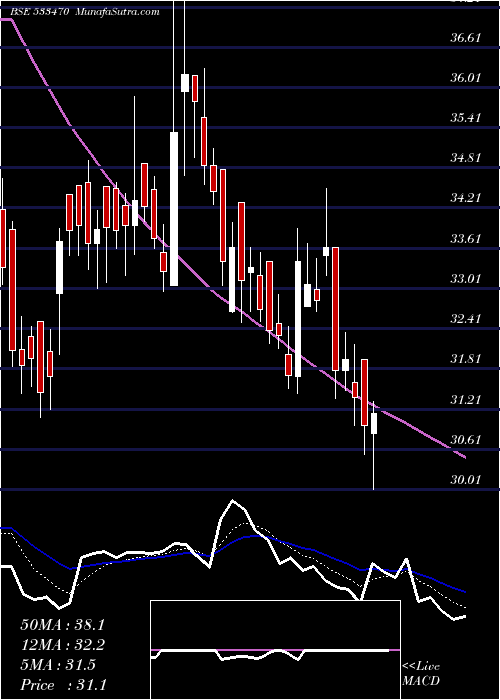Select the 33.61 price axis label

[465, 238]
